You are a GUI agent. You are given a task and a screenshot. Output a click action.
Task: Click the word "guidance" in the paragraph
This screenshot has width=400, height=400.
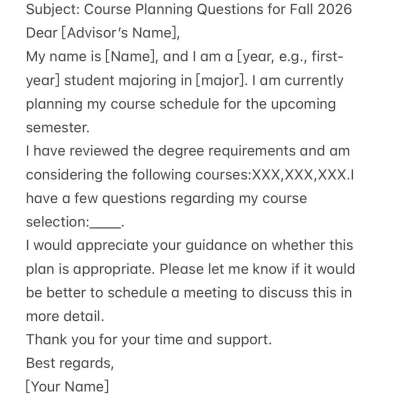[216, 246]
